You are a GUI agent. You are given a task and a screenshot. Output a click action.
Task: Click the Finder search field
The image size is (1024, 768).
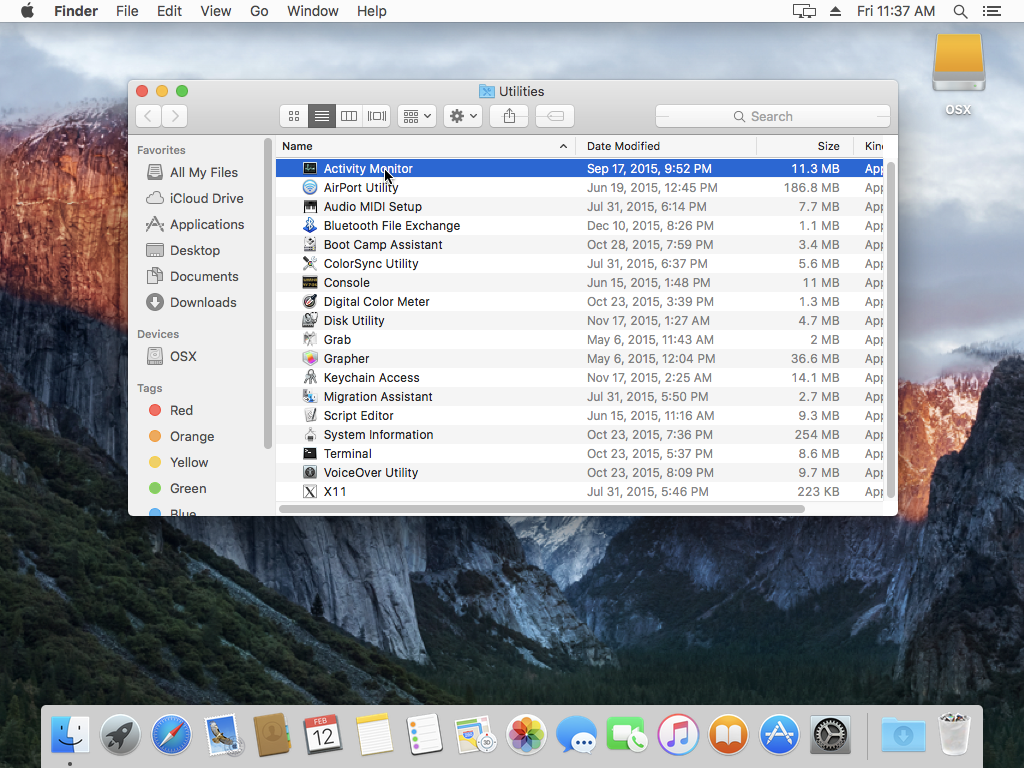point(773,116)
